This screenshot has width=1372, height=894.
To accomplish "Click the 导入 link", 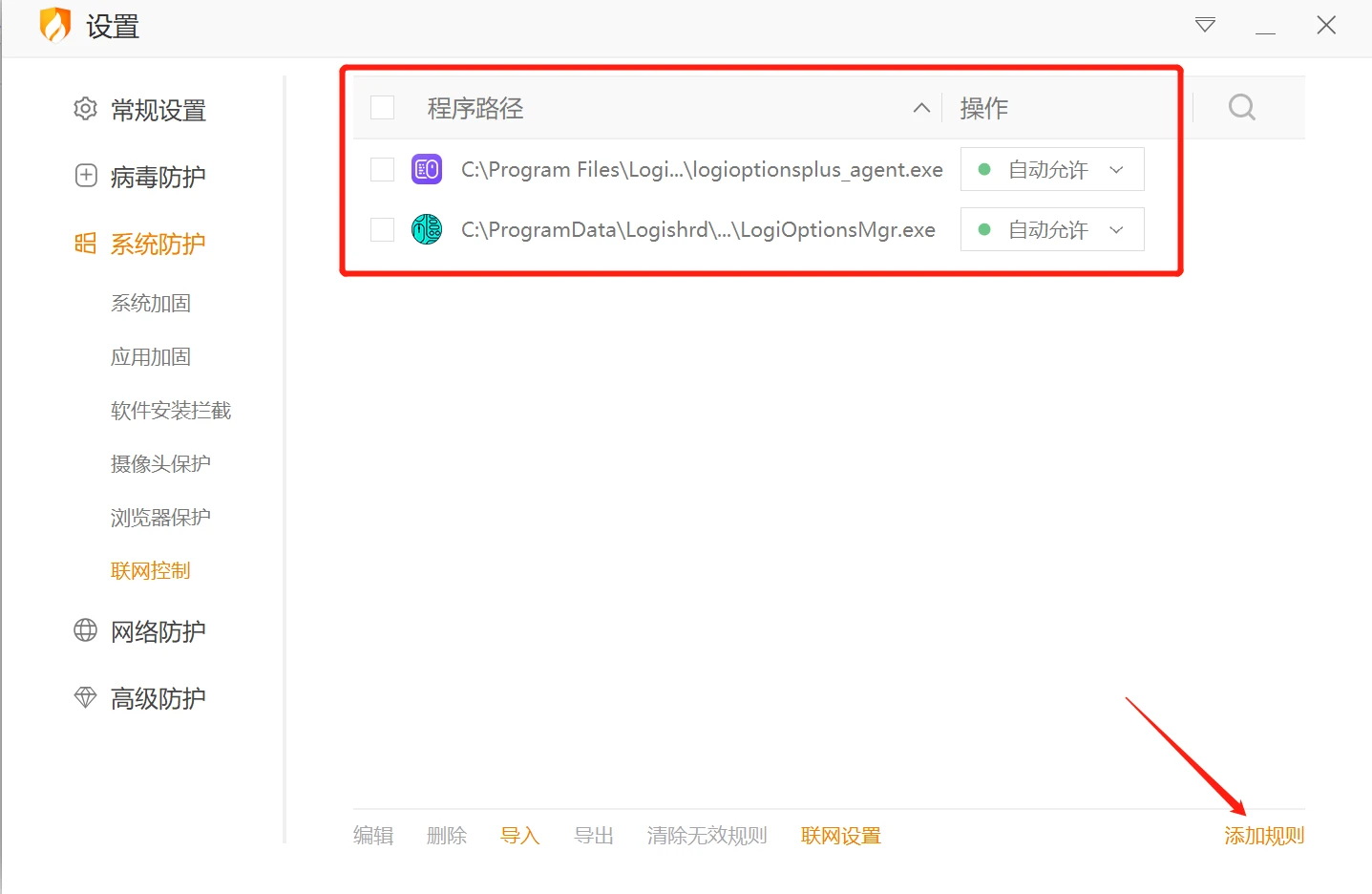I will [520, 836].
